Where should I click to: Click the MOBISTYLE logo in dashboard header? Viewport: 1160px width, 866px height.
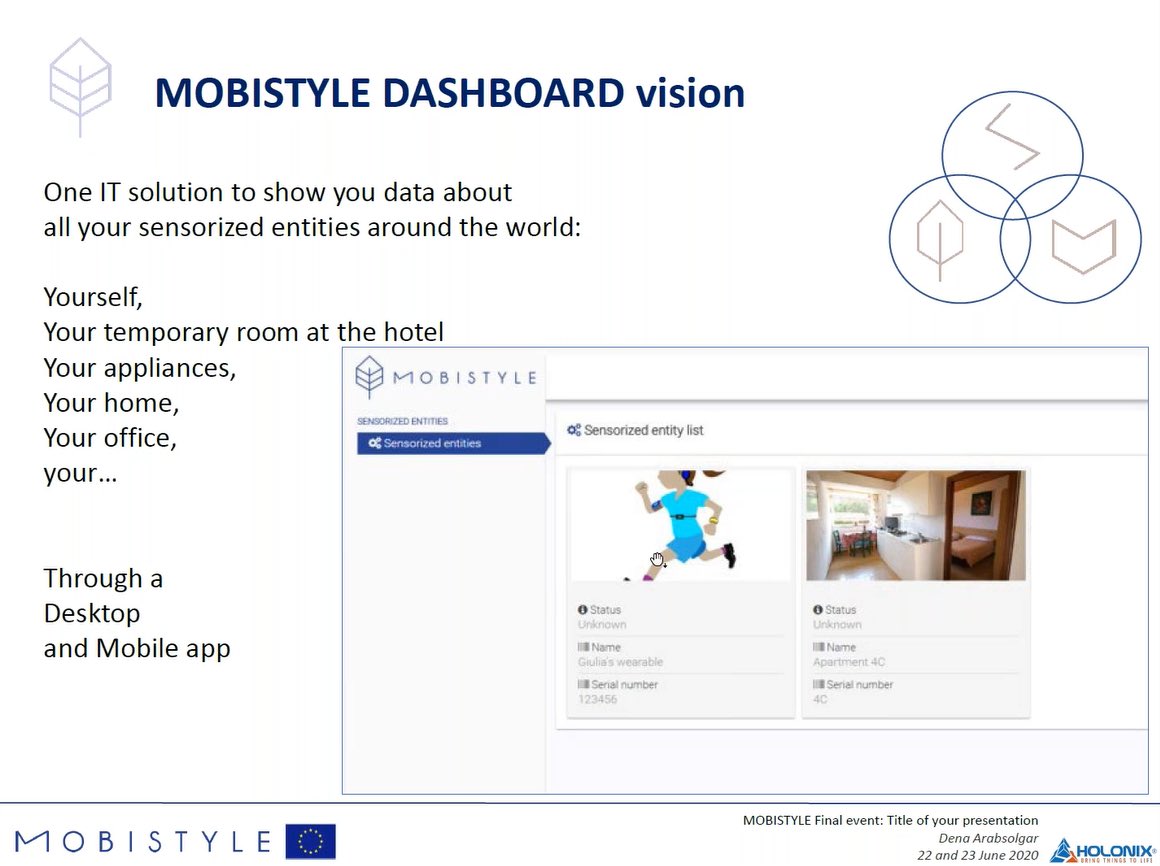pyautogui.click(x=445, y=377)
